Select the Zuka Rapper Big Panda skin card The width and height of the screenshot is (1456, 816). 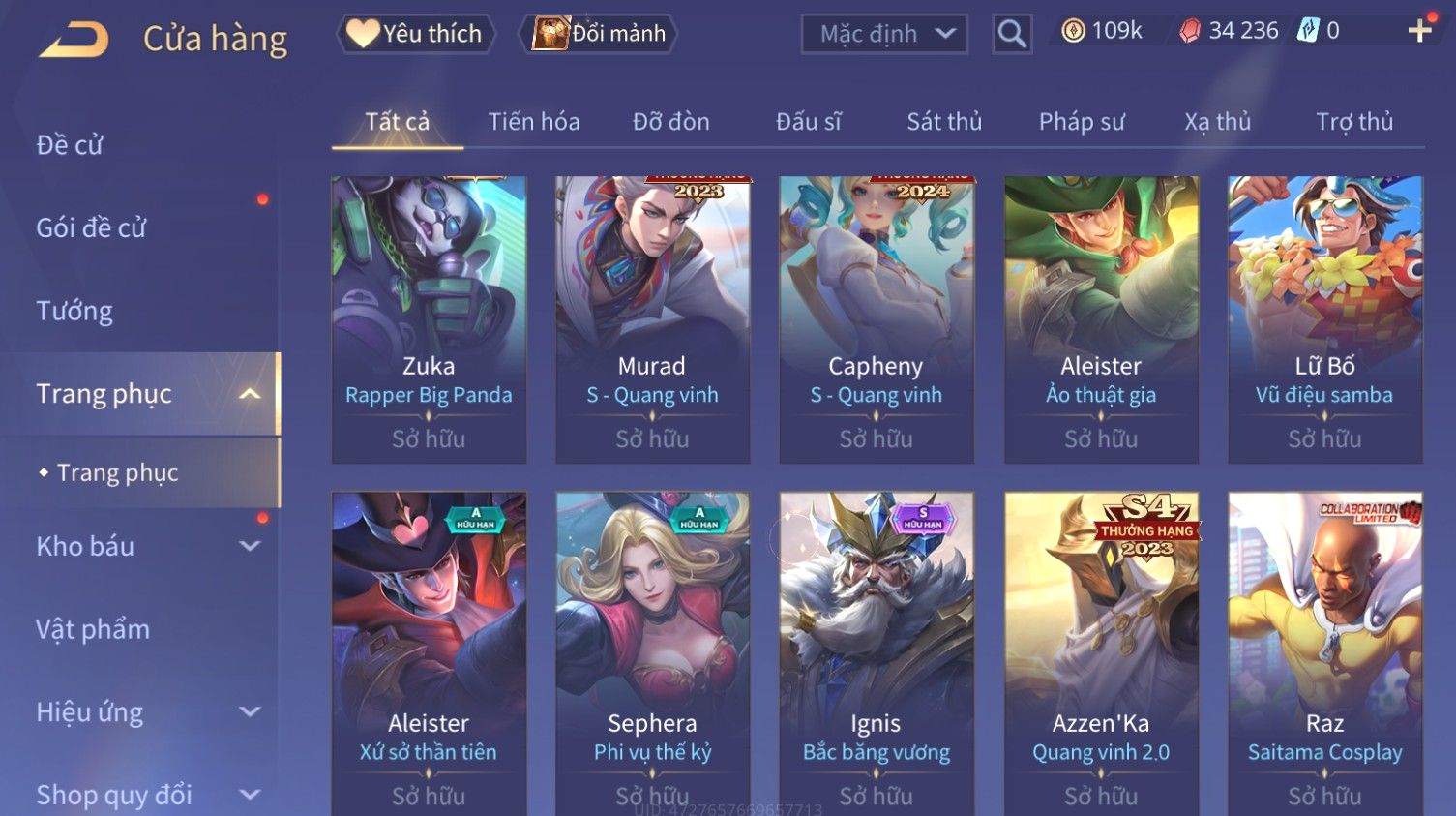click(429, 319)
